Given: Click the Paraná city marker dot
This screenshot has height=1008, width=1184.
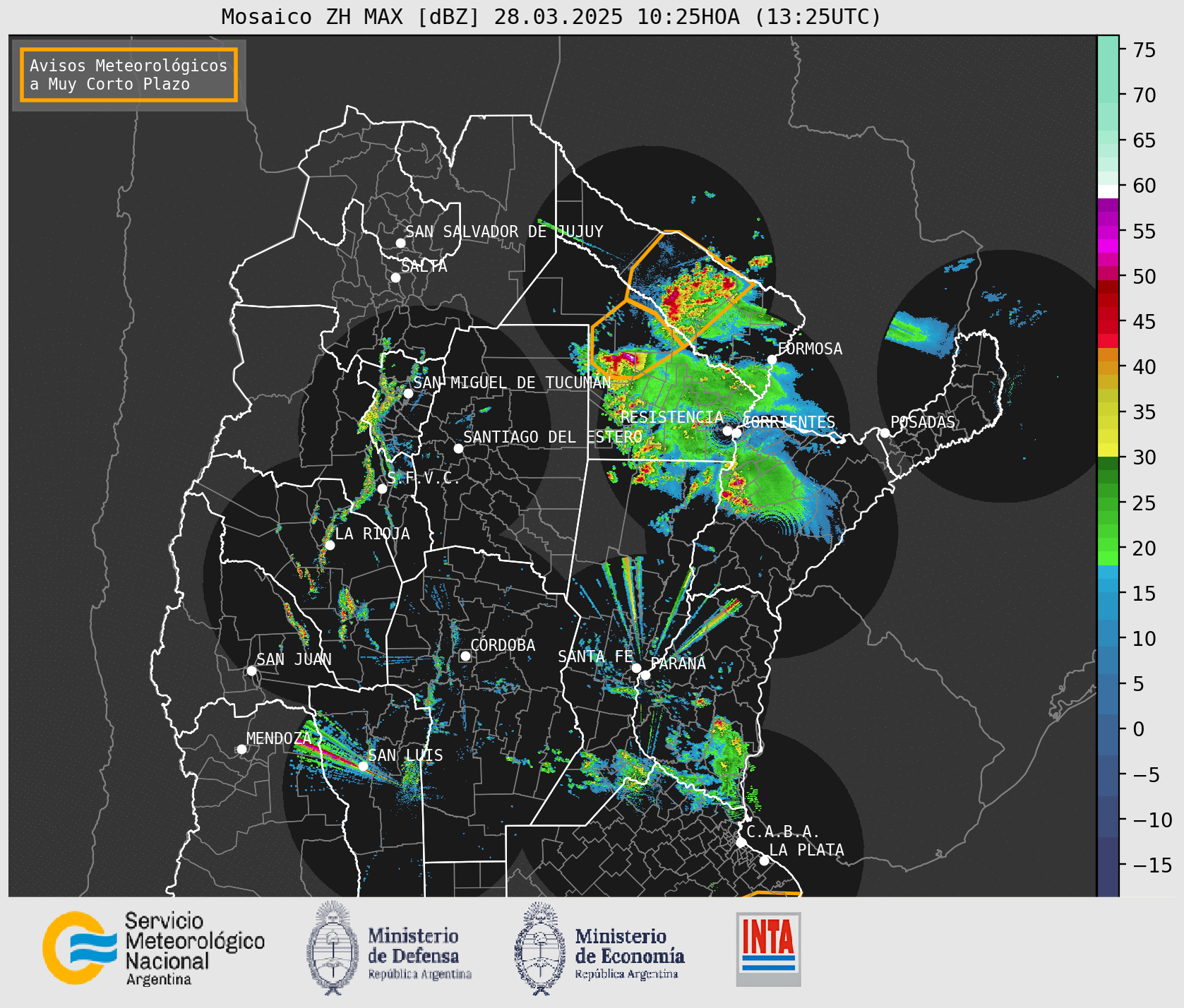Looking at the screenshot, I should [645, 675].
